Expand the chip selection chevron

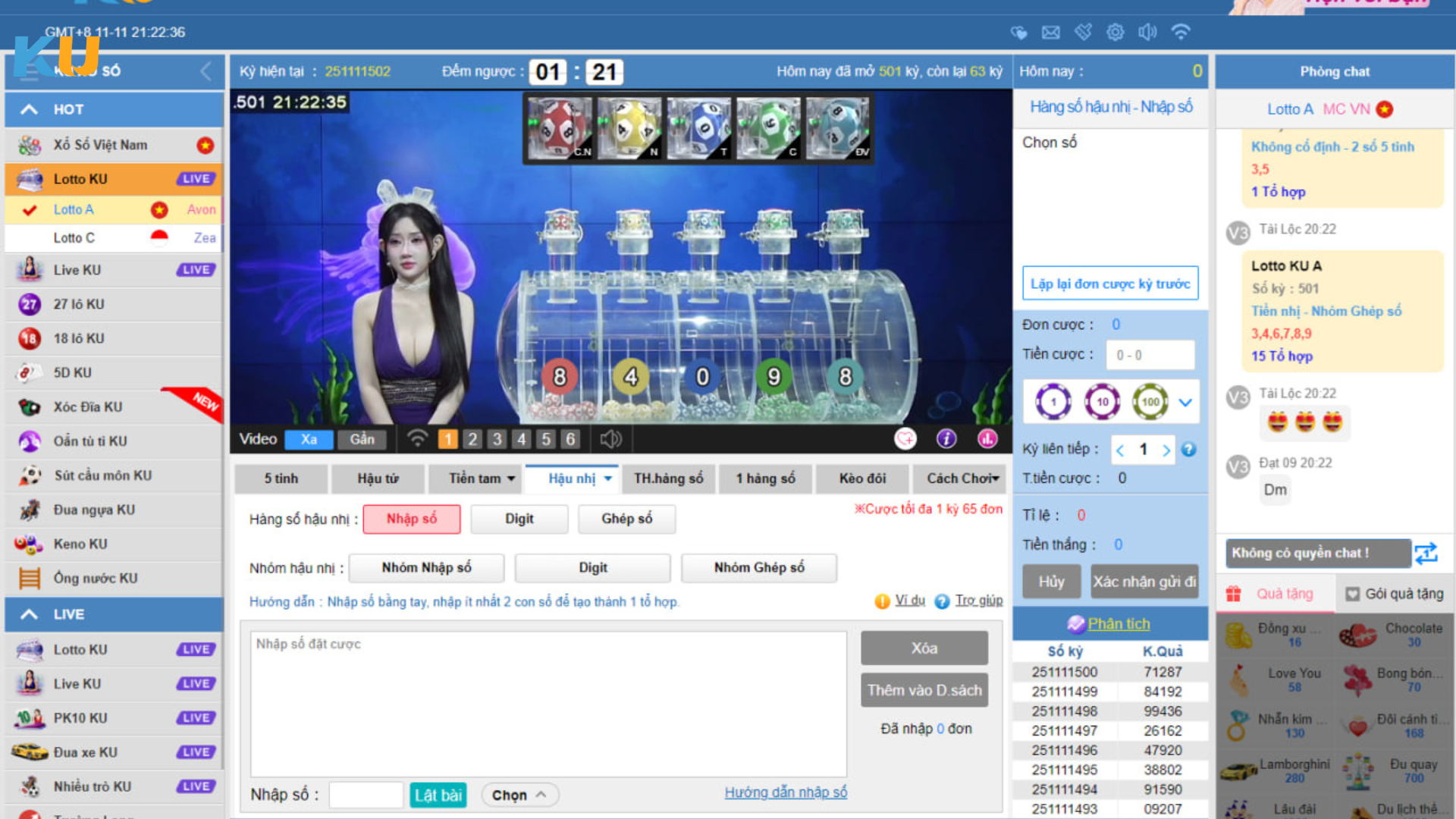(x=1185, y=403)
